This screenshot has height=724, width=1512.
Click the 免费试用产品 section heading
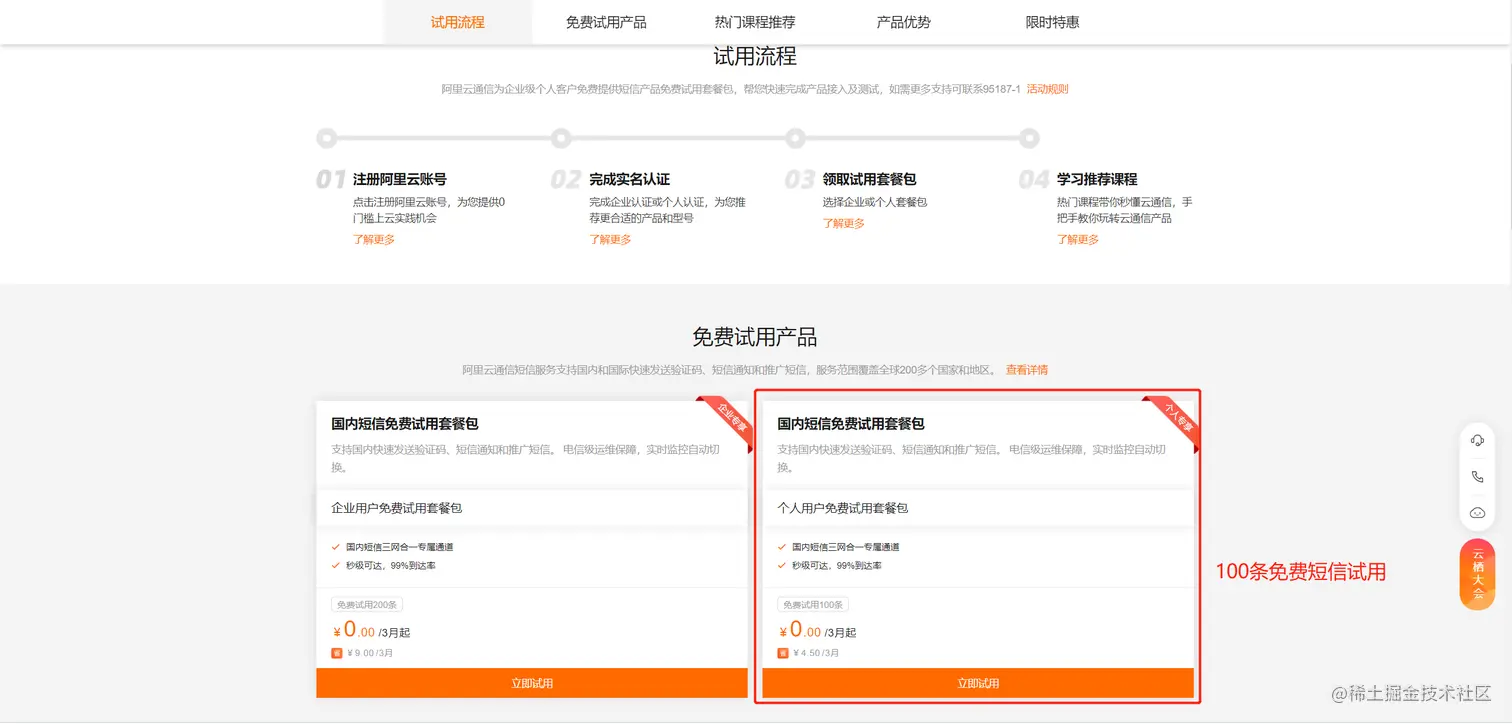[x=755, y=337]
